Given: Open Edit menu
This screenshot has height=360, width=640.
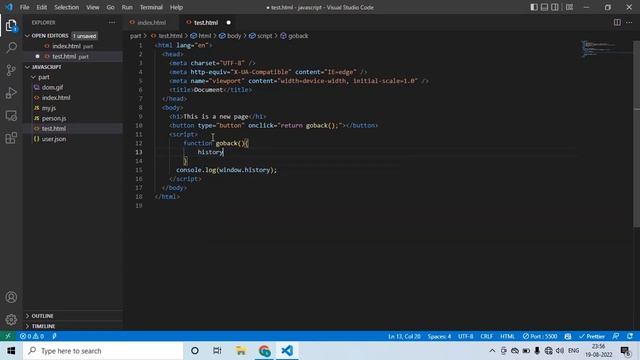Looking at the screenshot, I should [x=42, y=7].
